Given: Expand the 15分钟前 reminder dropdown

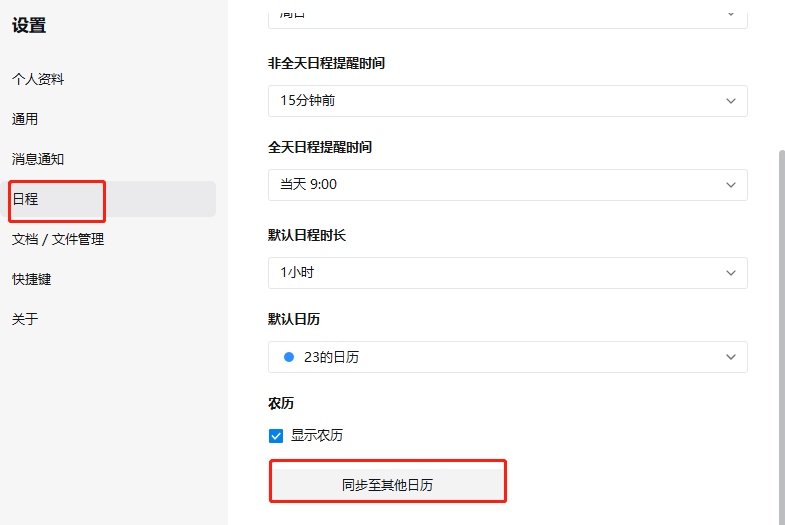Looking at the screenshot, I should 508,101.
